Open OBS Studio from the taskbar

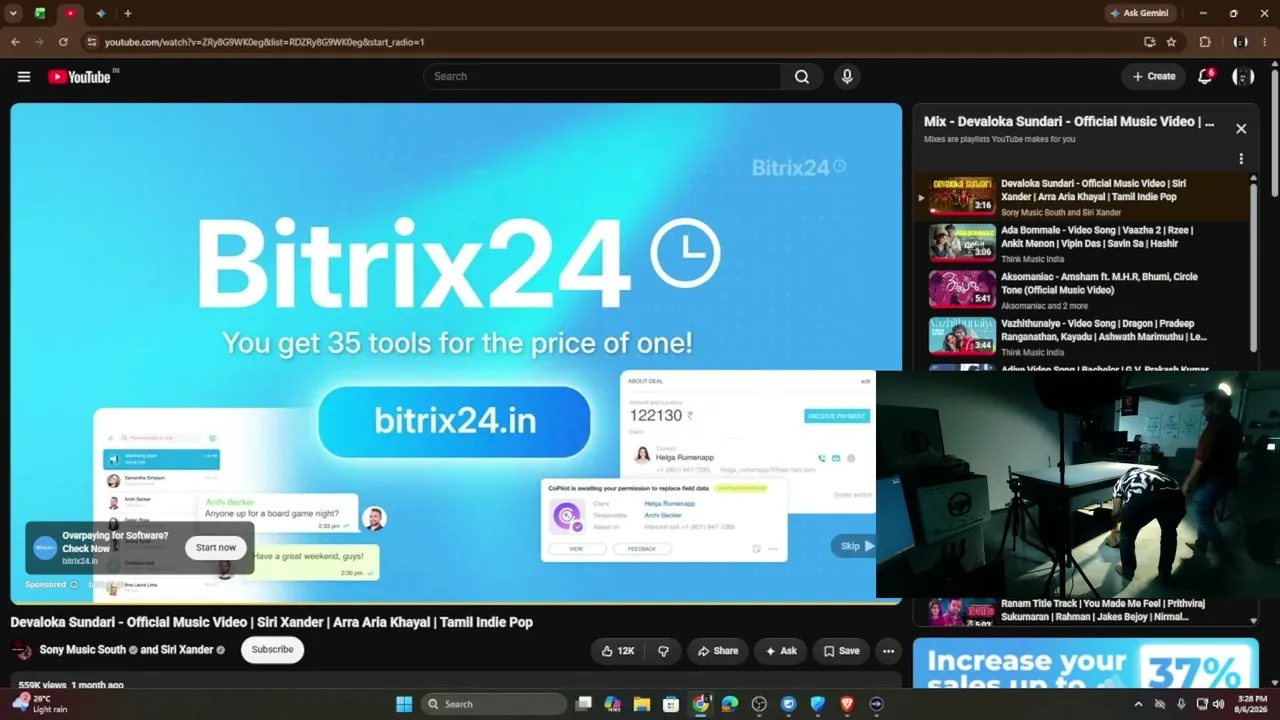point(759,704)
